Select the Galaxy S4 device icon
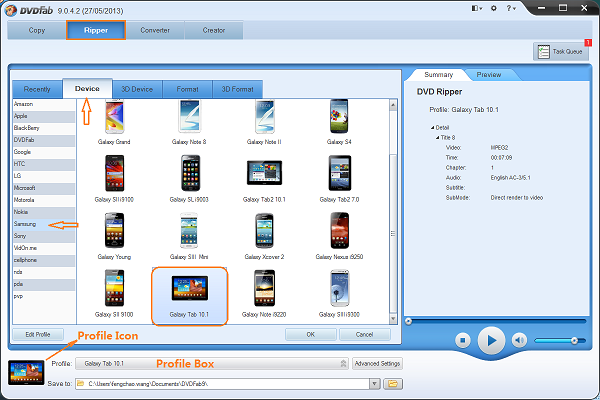This screenshot has height=400, width=600. [339, 117]
